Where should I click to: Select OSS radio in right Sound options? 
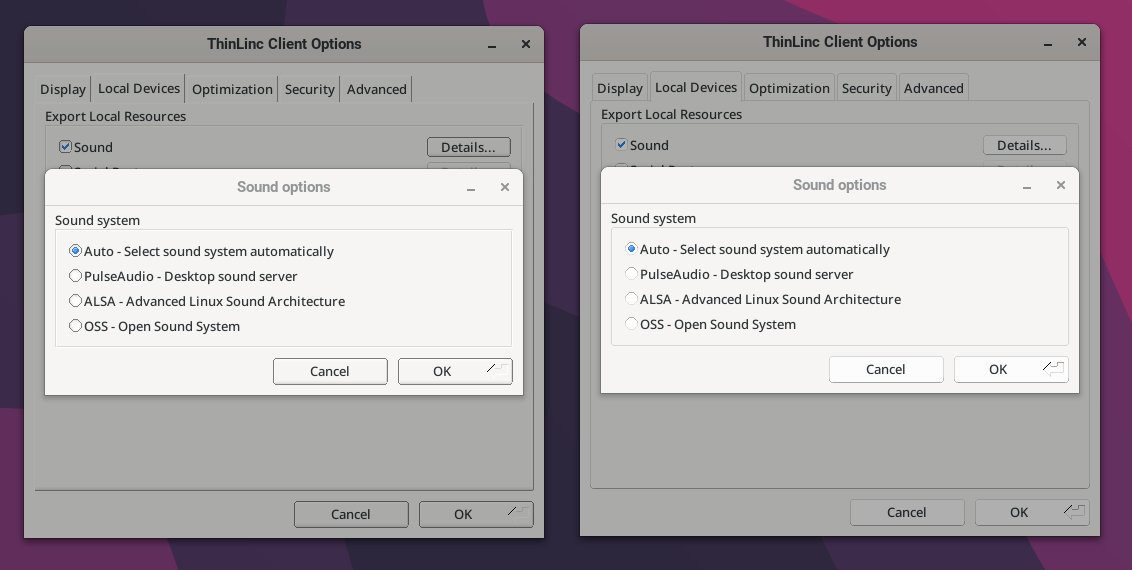pyautogui.click(x=631, y=324)
